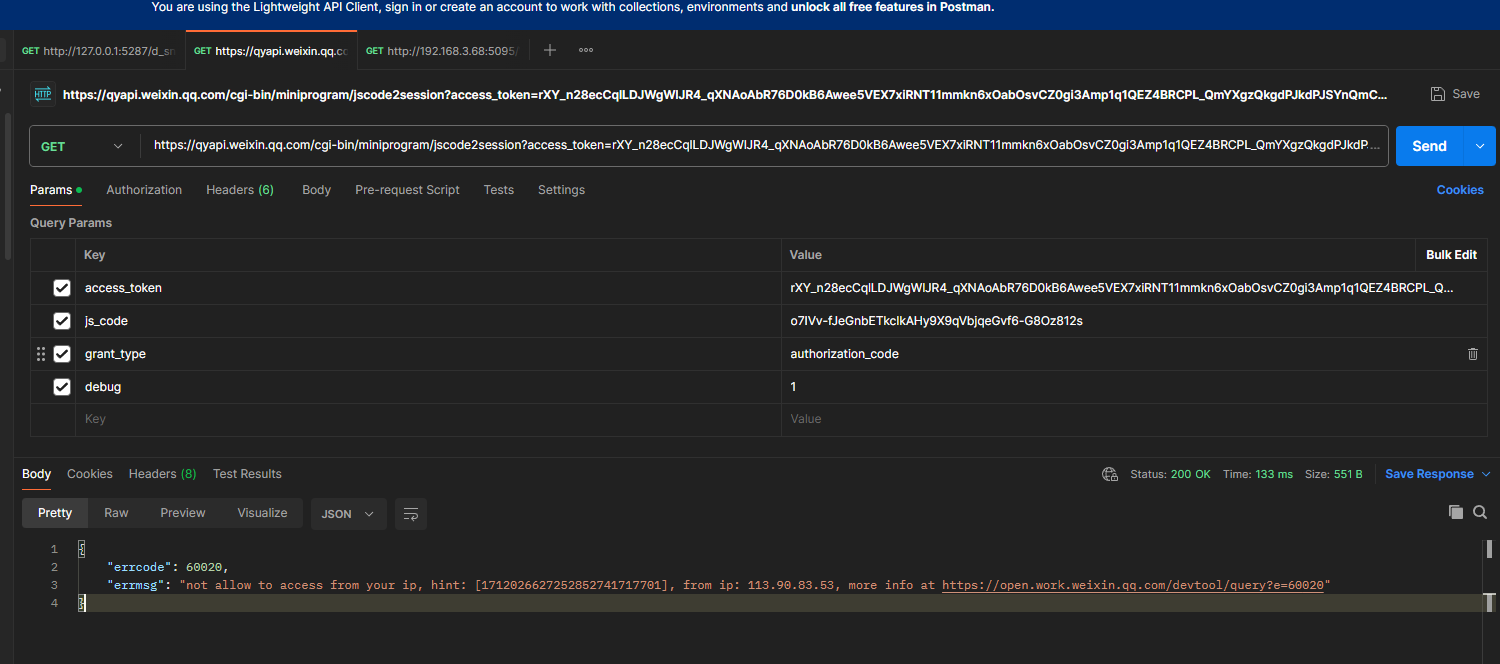
Task: Click the grant_type key cell
Action: 428,354
